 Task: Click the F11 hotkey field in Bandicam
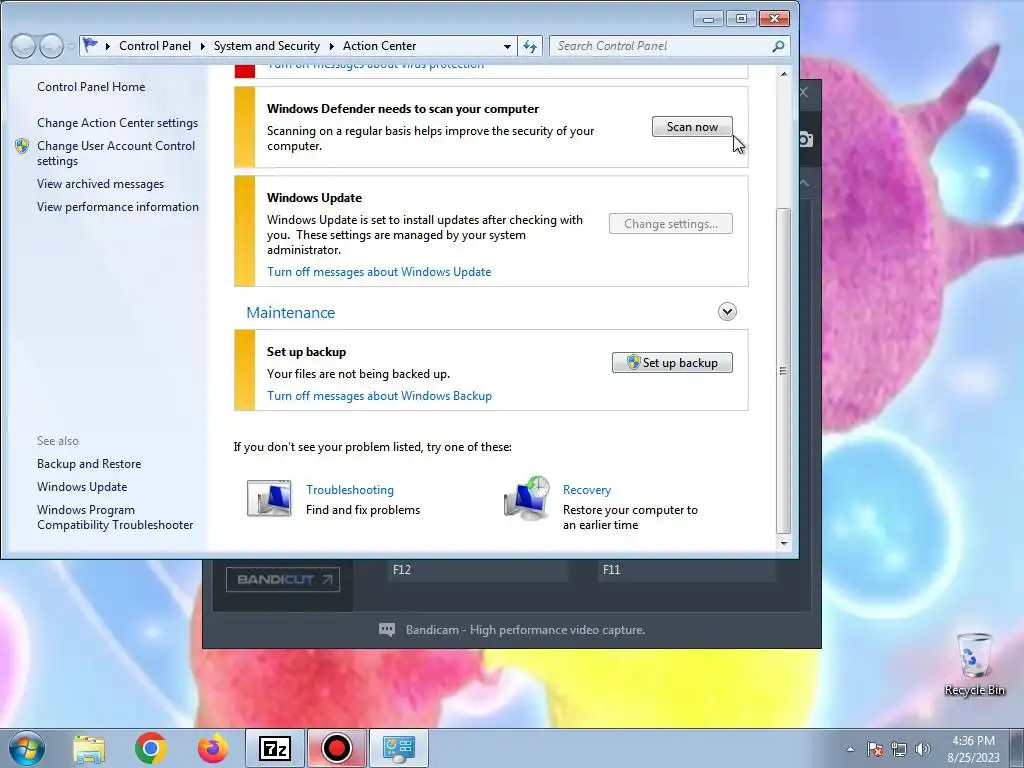click(686, 570)
